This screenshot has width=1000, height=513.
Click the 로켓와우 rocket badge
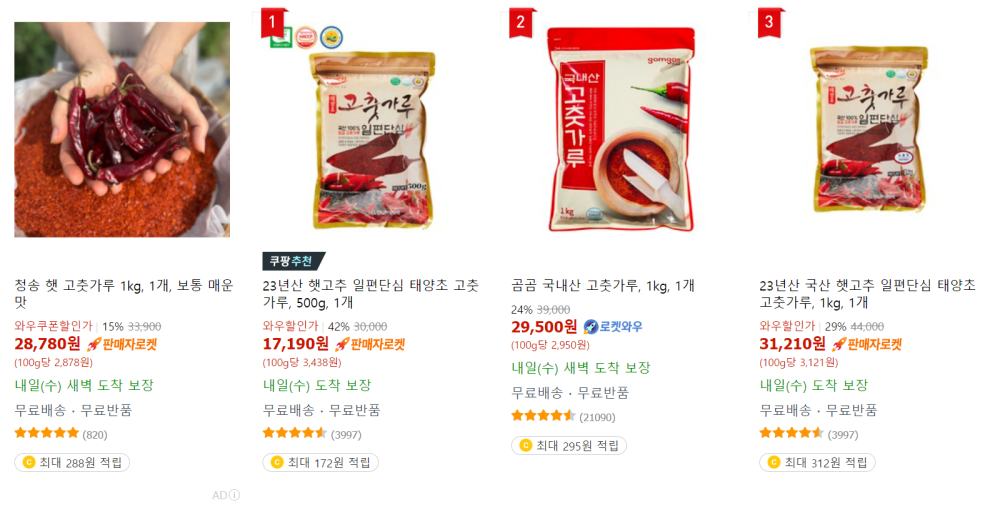[613, 327]
